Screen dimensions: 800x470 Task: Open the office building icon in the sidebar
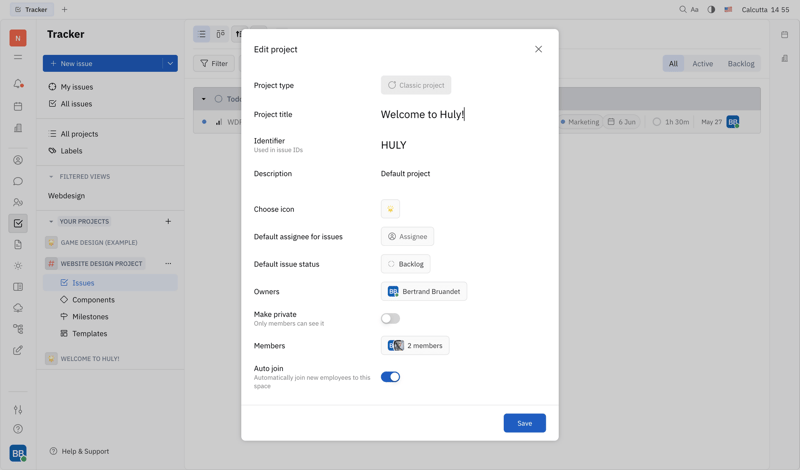pyautogui.click(x=18, y=128)
